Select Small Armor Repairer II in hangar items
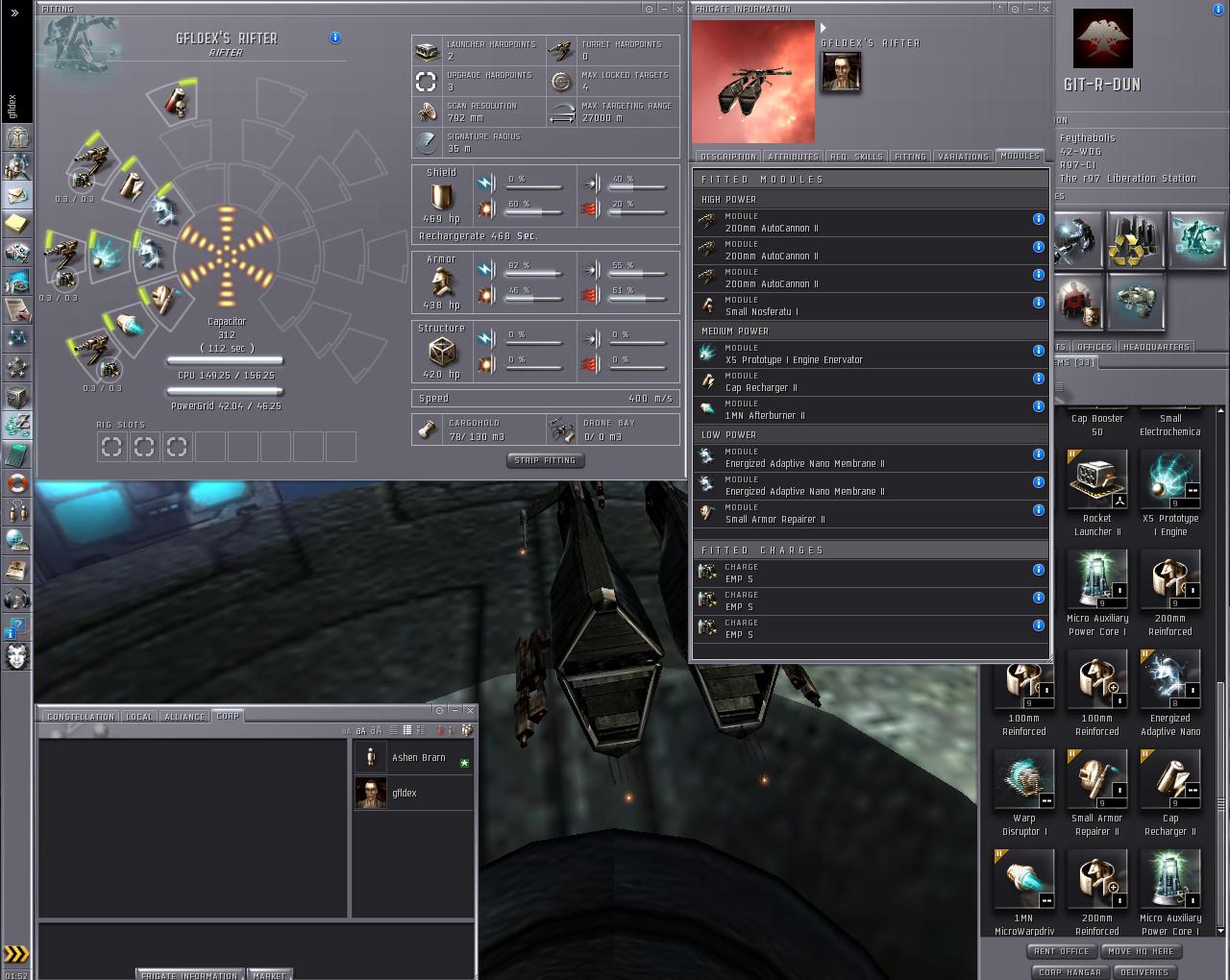The image size is (1230, 980). 1096,795
